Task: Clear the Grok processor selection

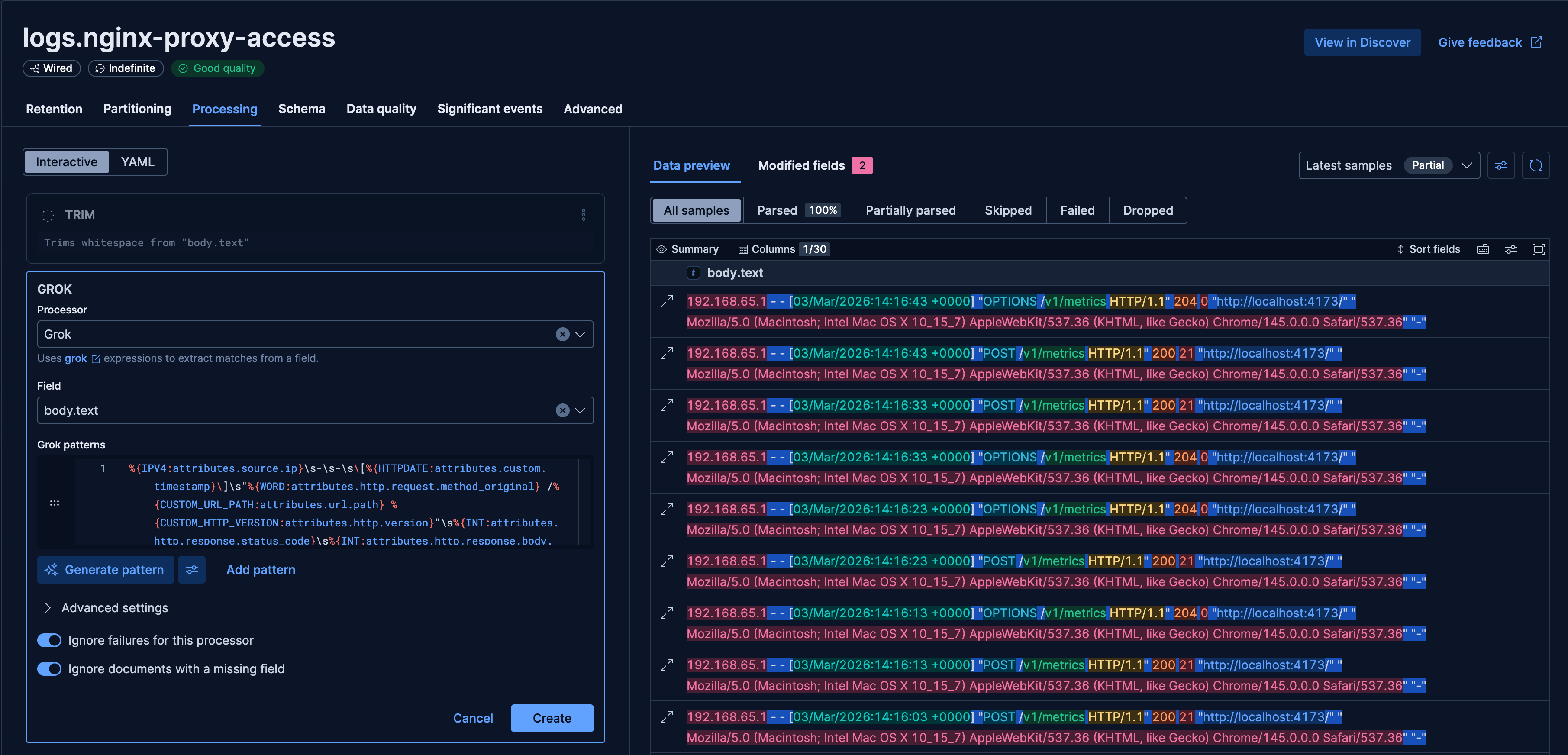Action: (x=562, y=334)
